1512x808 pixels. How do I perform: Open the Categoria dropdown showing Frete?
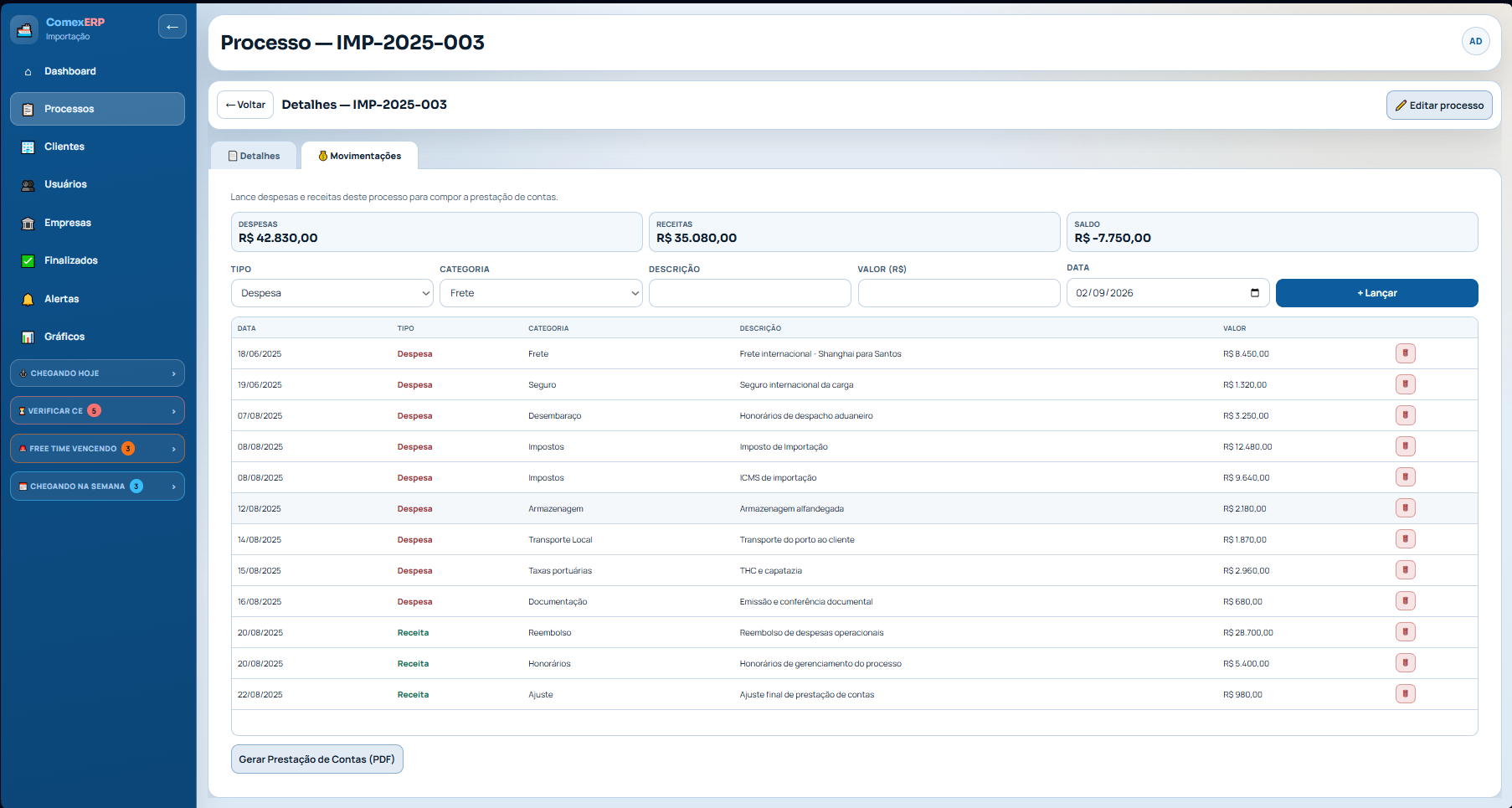(x=541, y=293)
